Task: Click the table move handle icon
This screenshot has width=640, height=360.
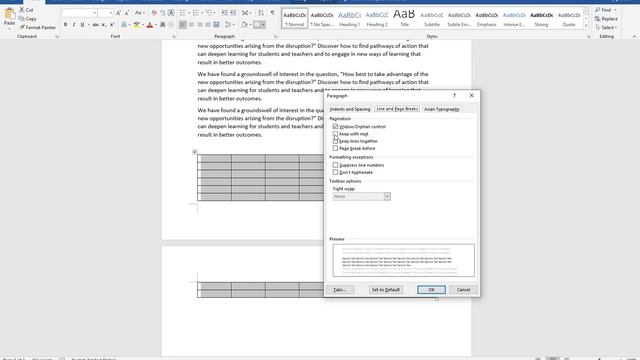Action: (x=195, y=152)
